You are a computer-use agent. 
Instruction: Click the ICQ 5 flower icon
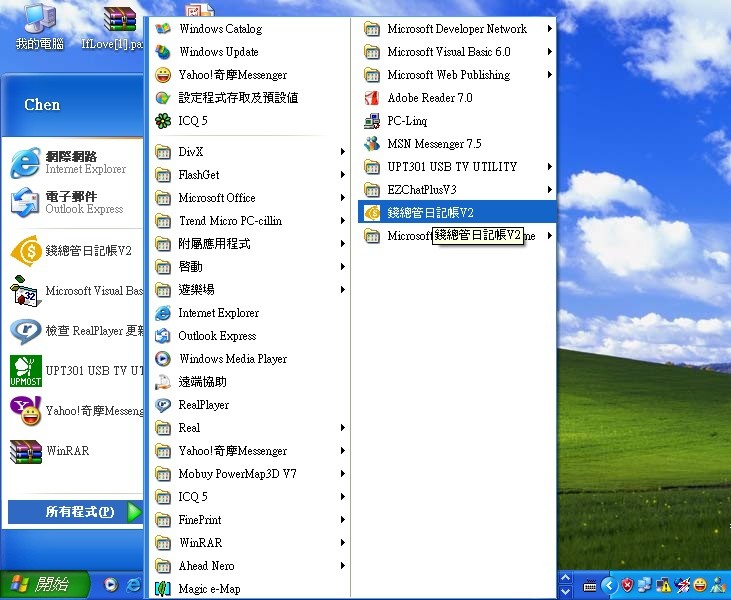click(x=163, y=121)
